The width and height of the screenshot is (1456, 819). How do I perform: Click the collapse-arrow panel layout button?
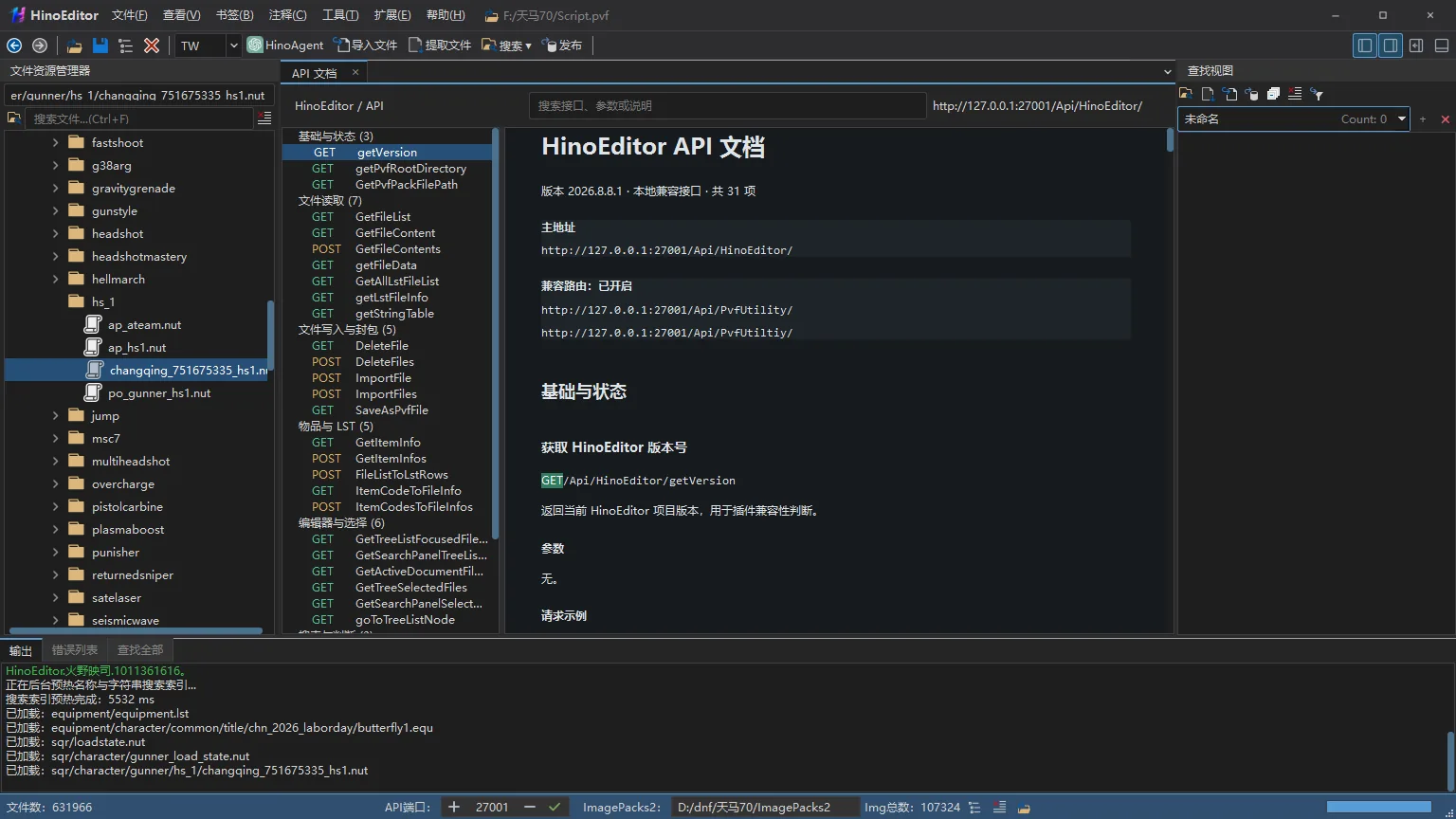[1416, 45]
